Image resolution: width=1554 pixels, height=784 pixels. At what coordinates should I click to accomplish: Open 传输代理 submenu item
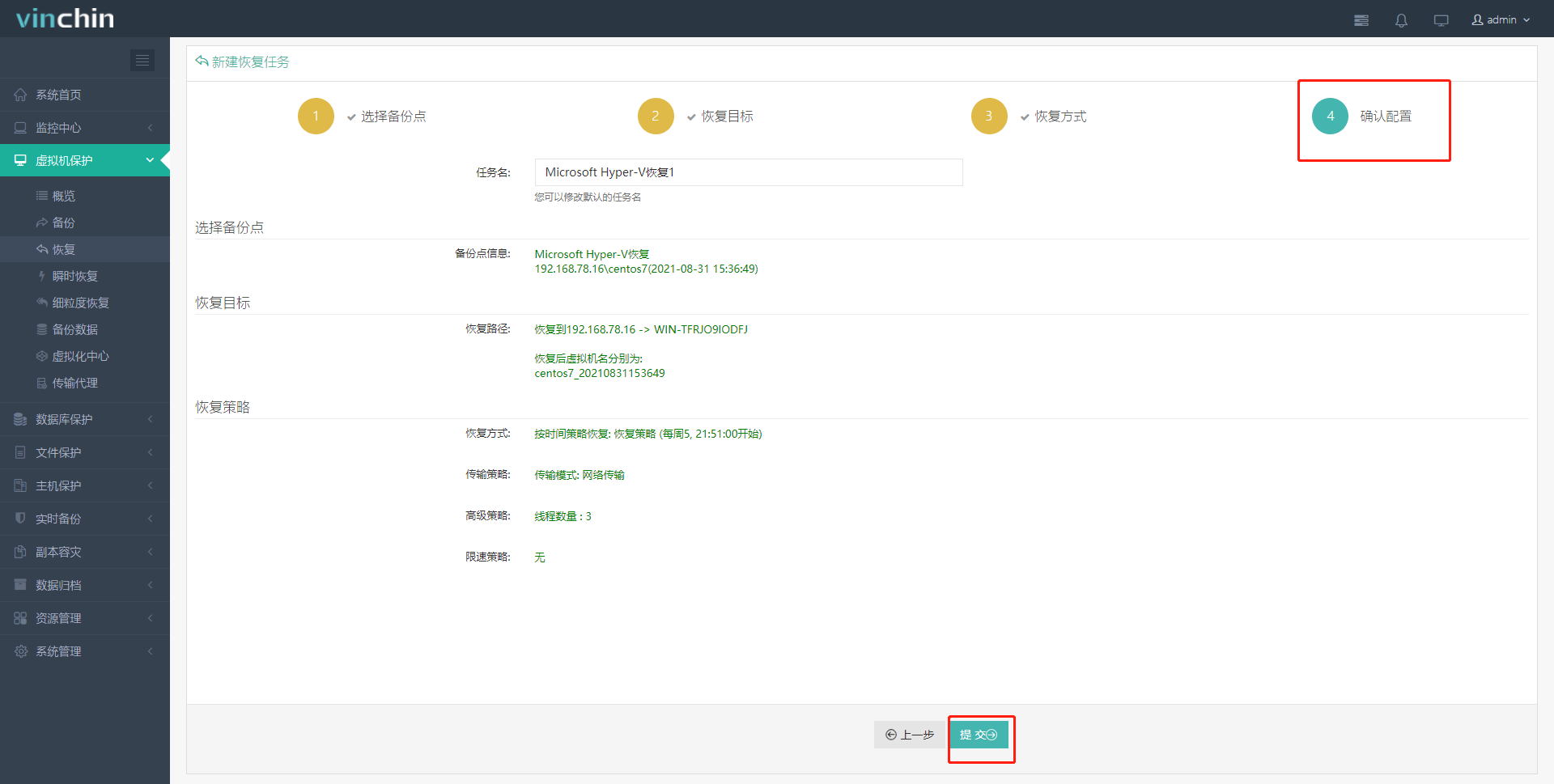click(85, 383)
